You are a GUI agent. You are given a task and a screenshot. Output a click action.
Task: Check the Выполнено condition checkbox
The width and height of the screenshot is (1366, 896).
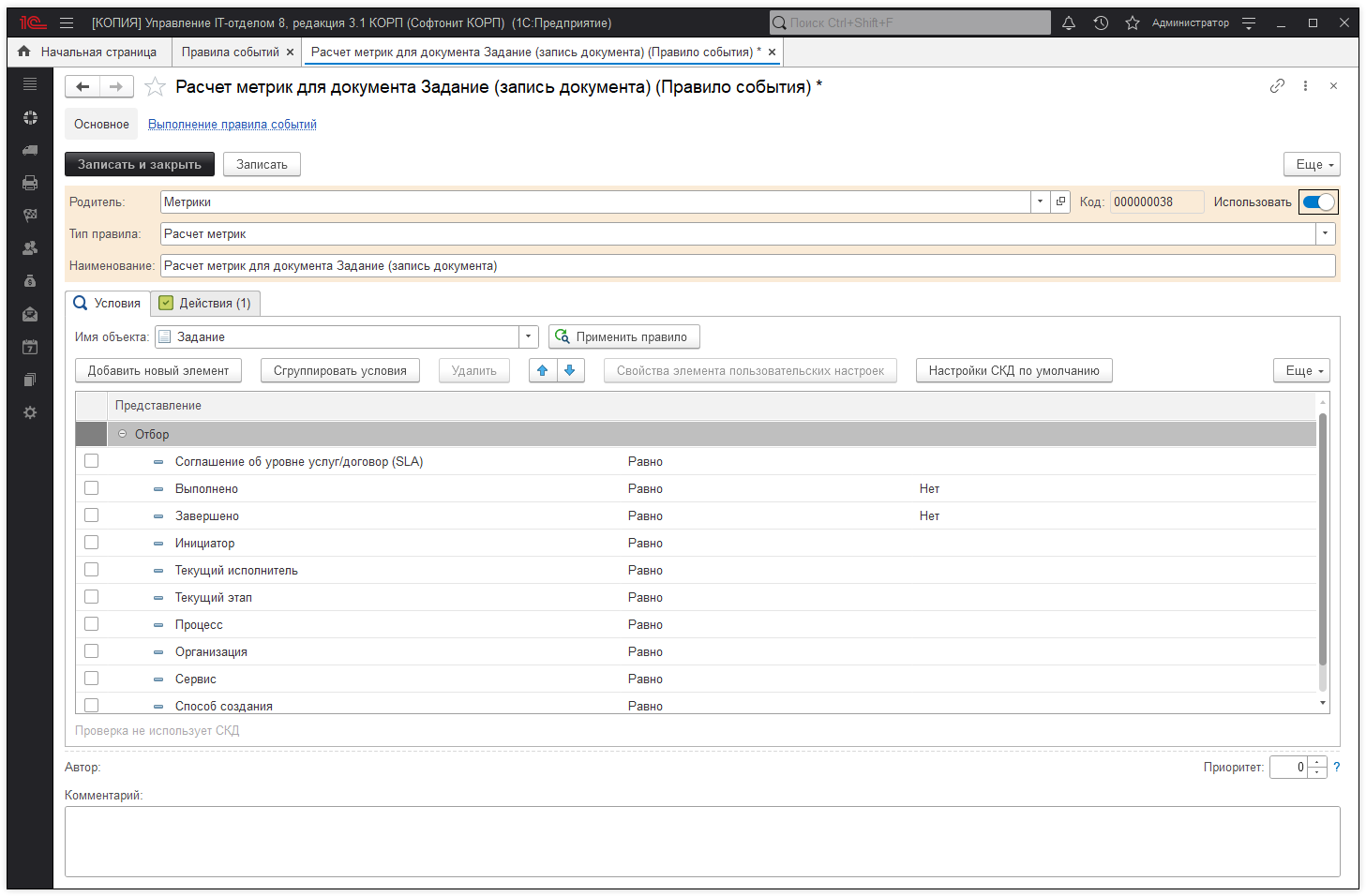point(91,488)
